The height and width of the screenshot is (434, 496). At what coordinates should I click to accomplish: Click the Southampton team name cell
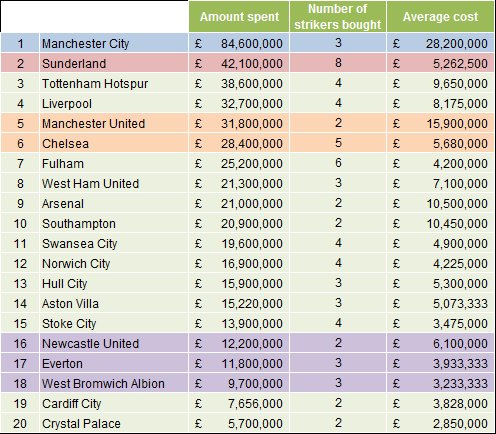(114, 223)
